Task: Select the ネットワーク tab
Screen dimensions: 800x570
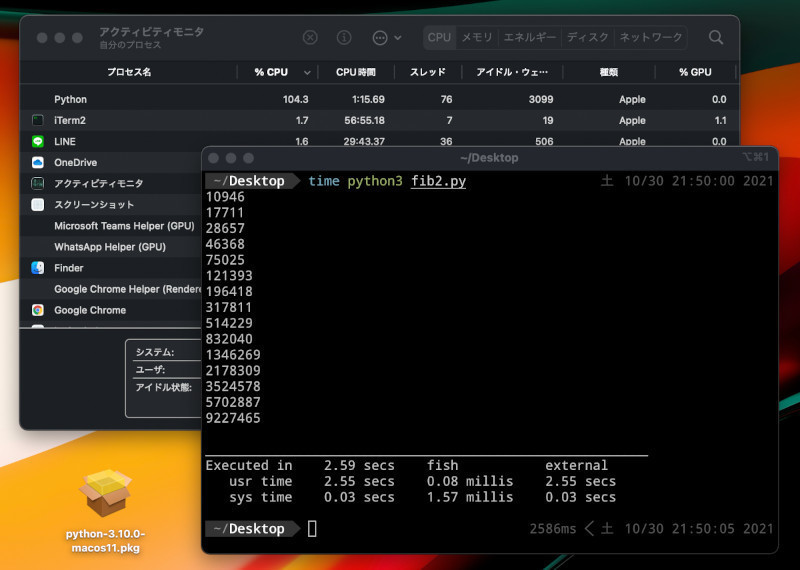Action: pyautogui.click(x=651, y=37)
